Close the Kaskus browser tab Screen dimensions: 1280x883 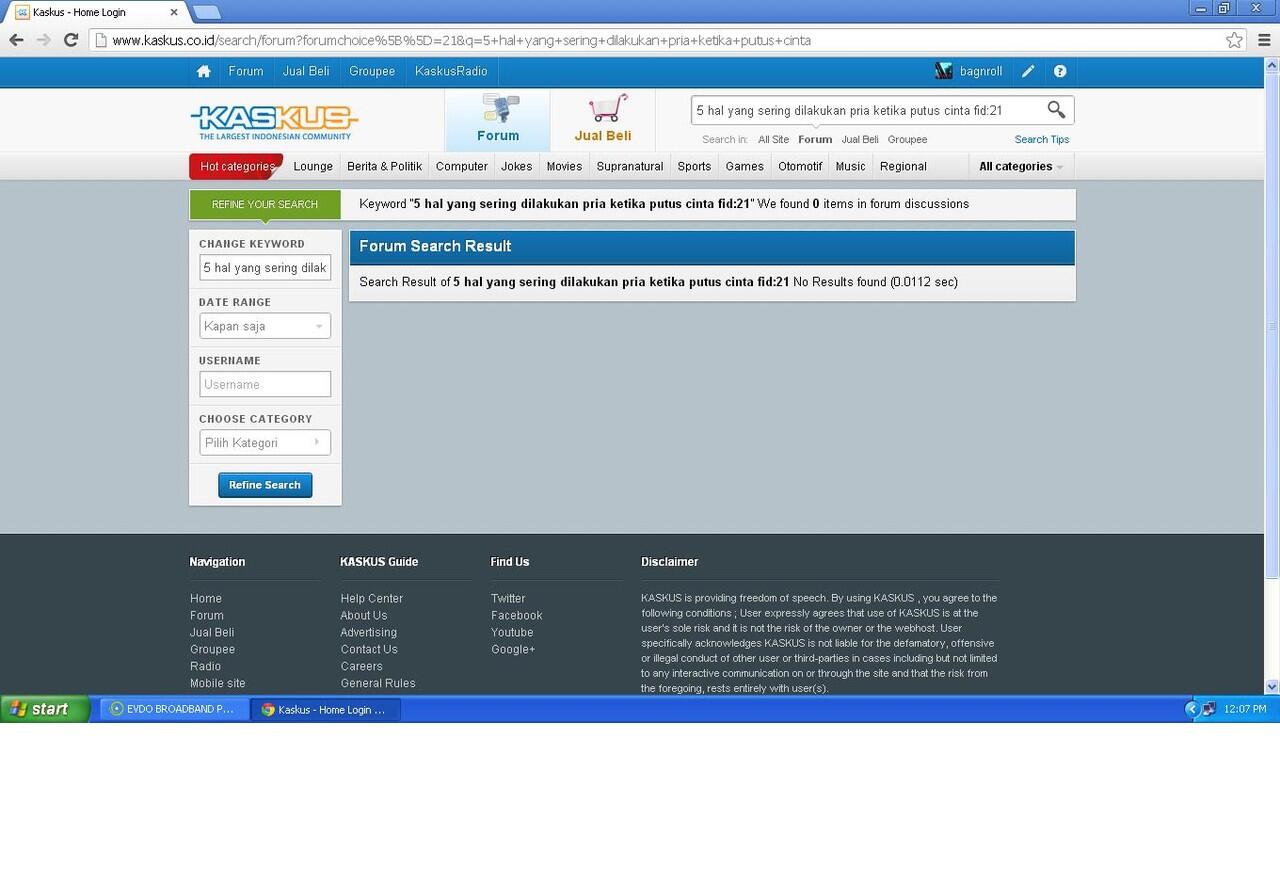(x=173, y=12)
